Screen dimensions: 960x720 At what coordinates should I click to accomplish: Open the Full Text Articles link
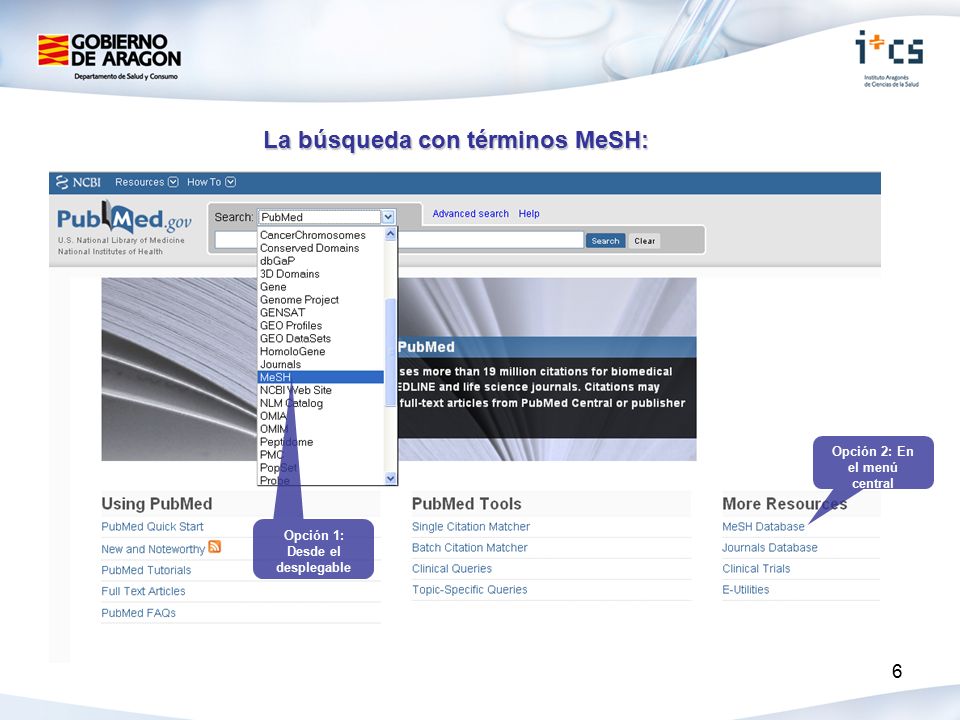[143, 591]
